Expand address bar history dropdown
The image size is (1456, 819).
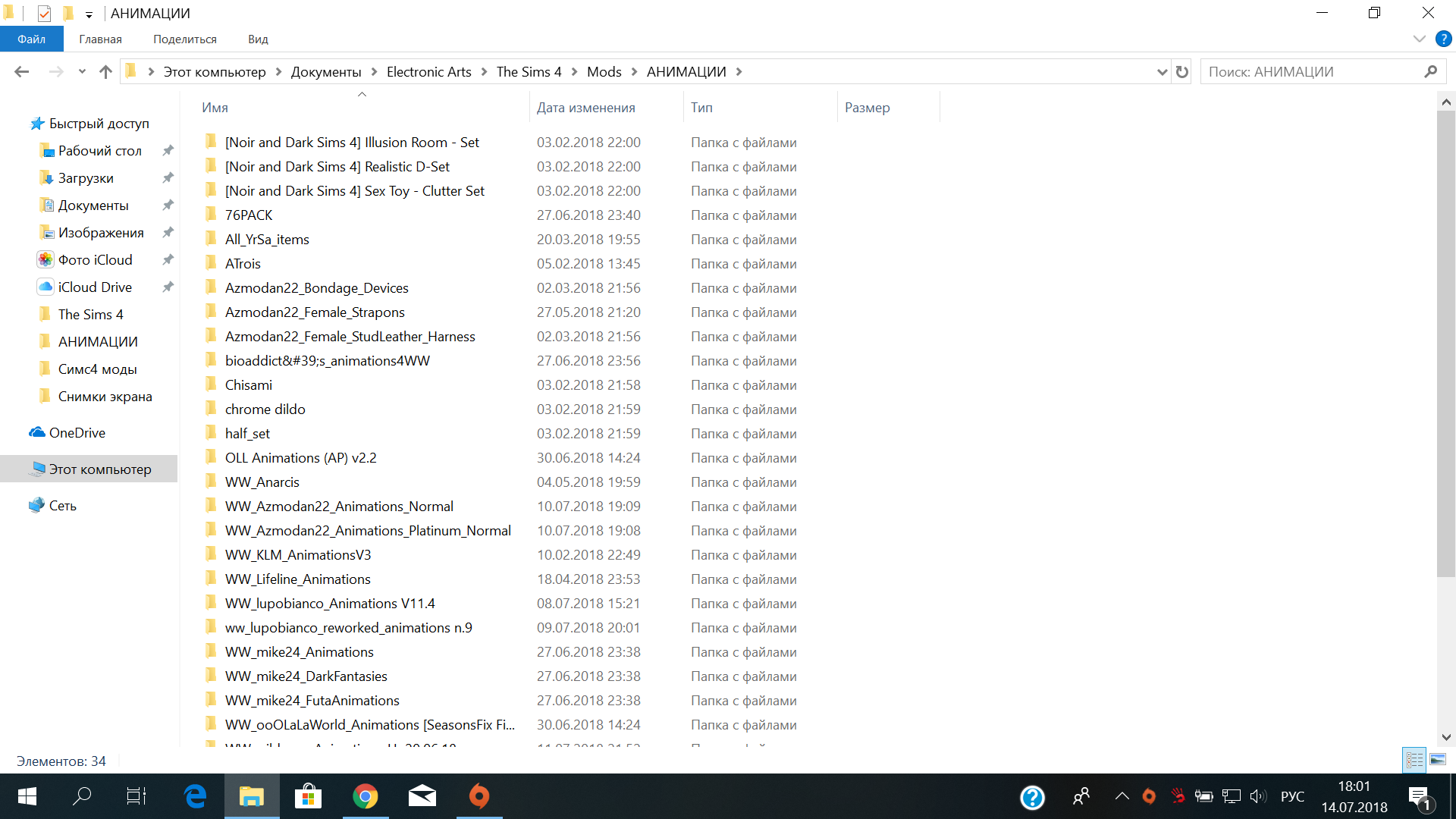pos(1162,71)
